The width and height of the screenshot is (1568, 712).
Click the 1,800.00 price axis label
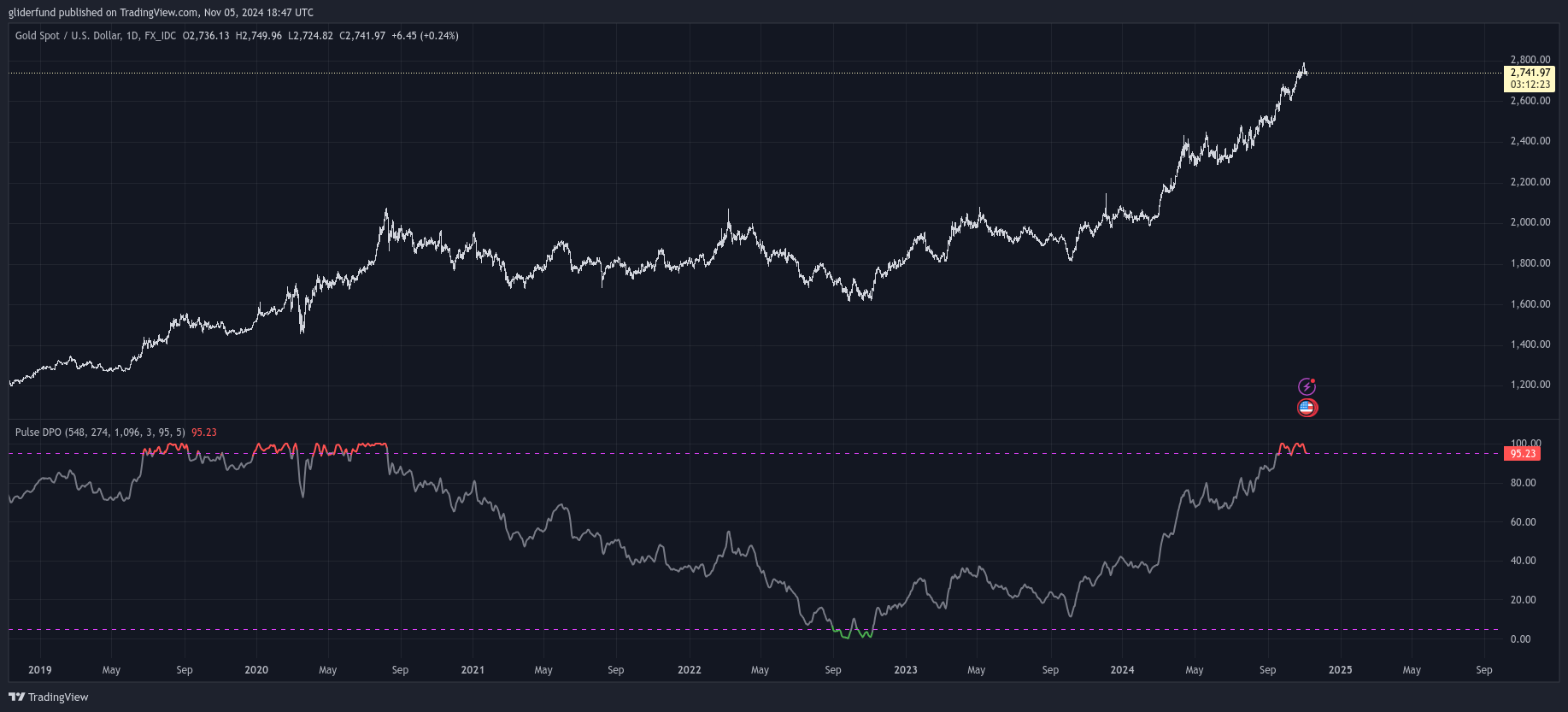pos(1530,263)
